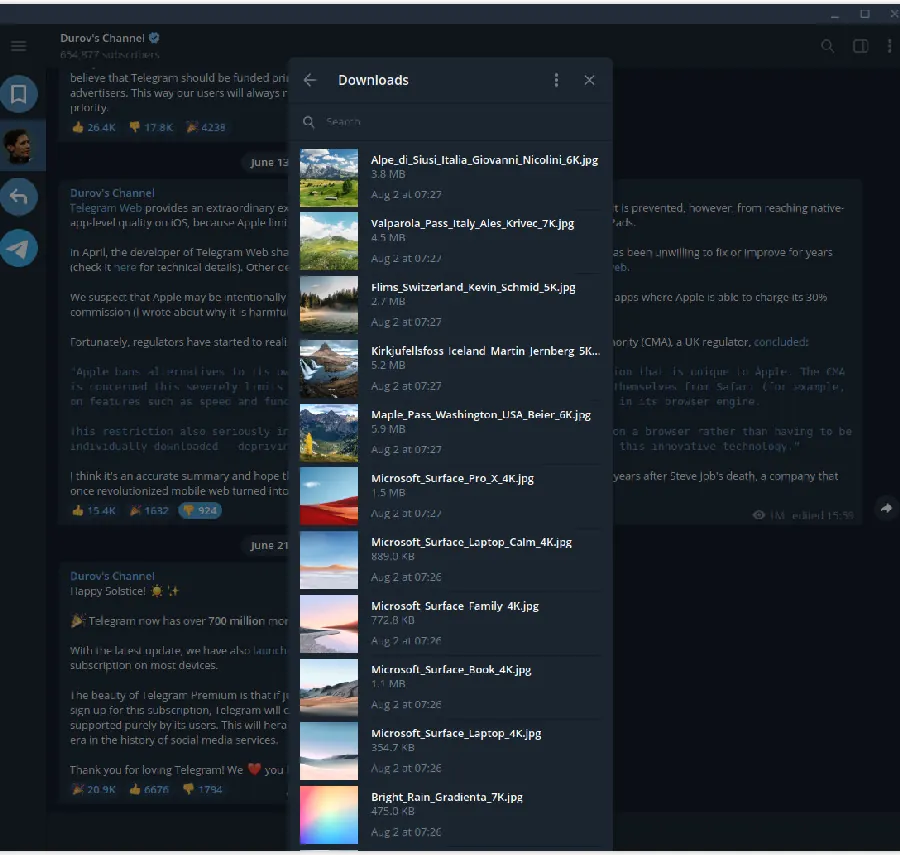Select file name Microsoft_Surface_Book_4K.jpg
The image size is (900, 855).
tap(451, 670)
